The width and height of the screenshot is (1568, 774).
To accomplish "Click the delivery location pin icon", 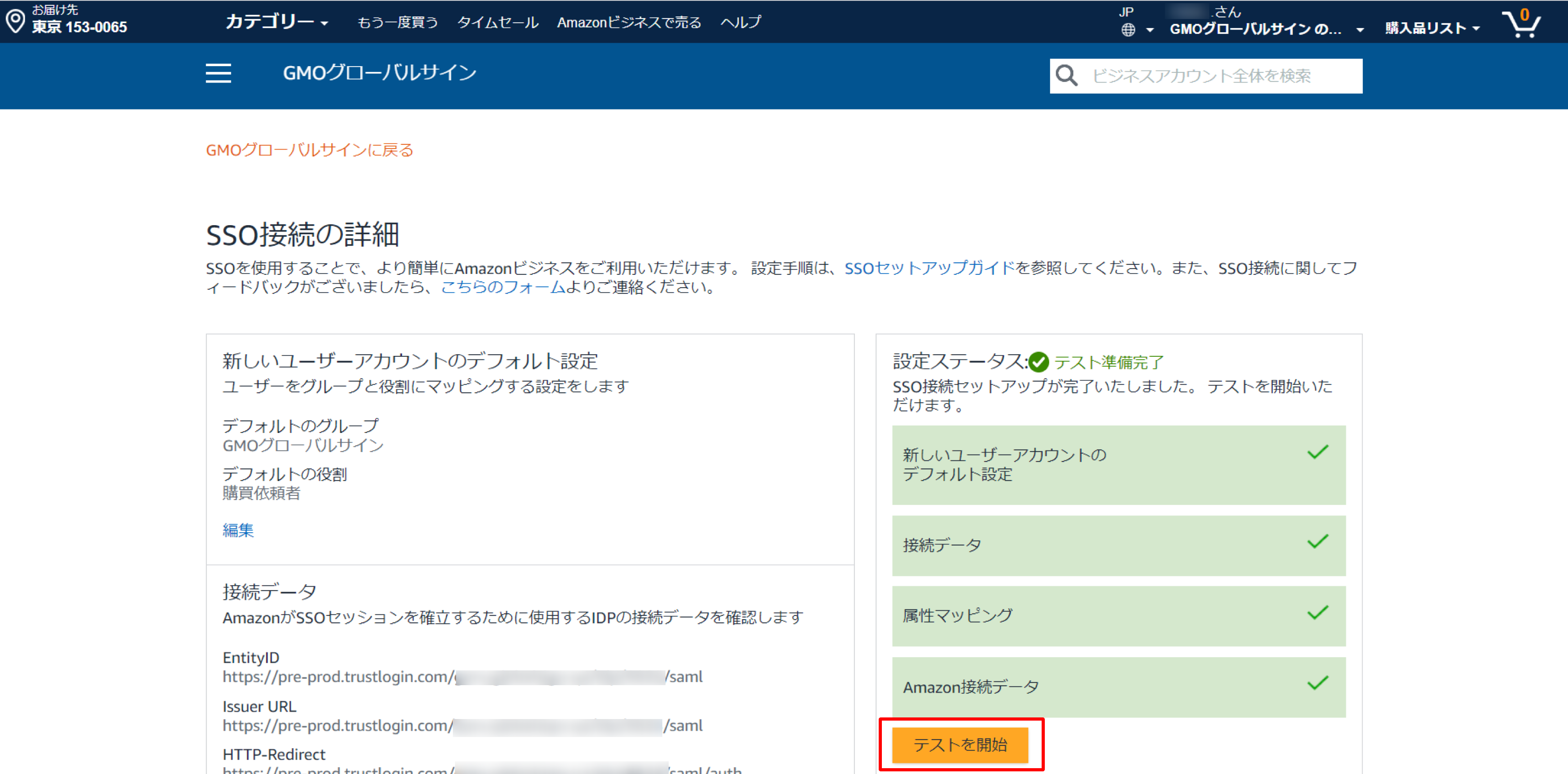I will (15, 21).
